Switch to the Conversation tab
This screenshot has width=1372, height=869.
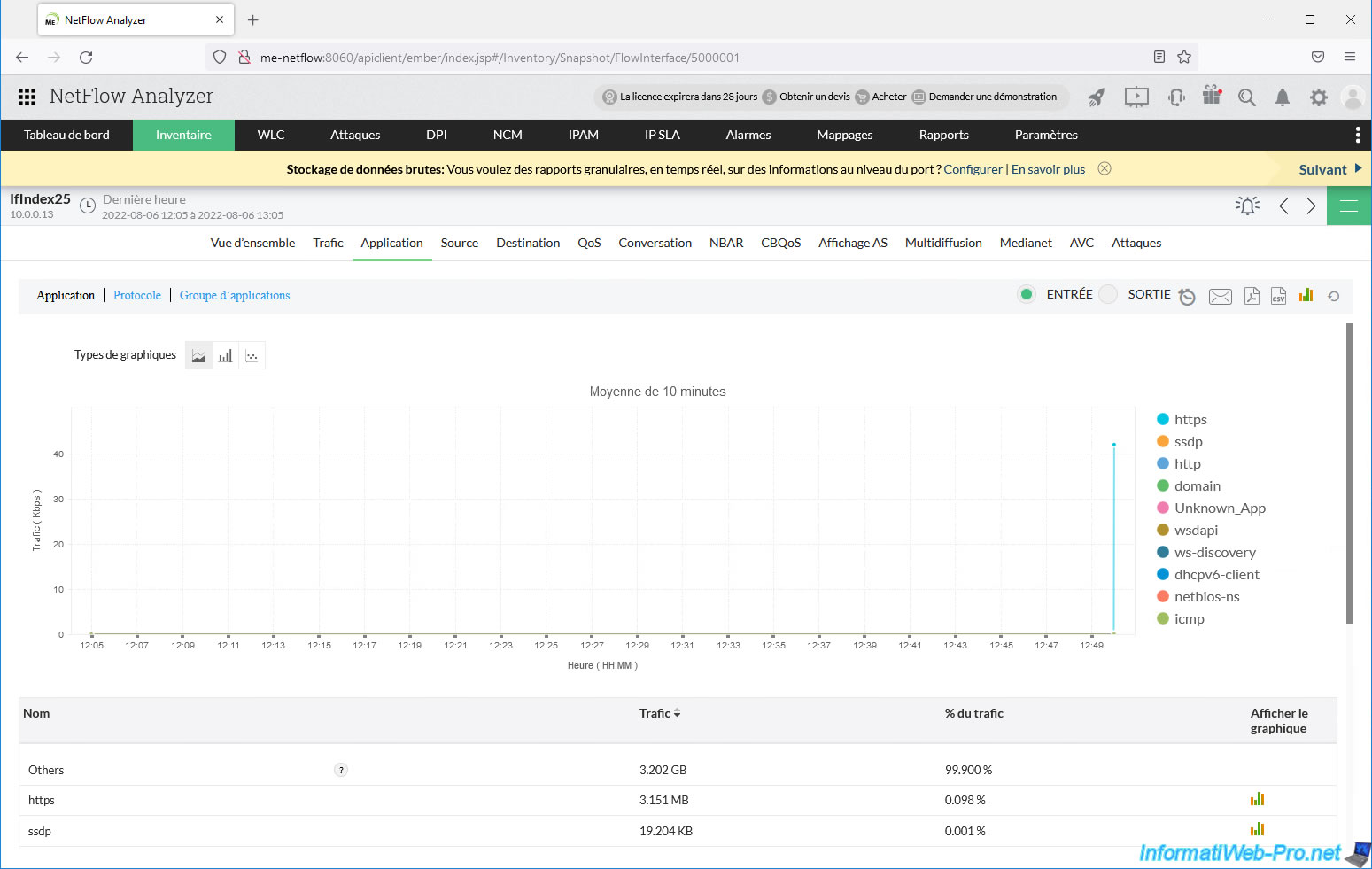pos(655,243)
